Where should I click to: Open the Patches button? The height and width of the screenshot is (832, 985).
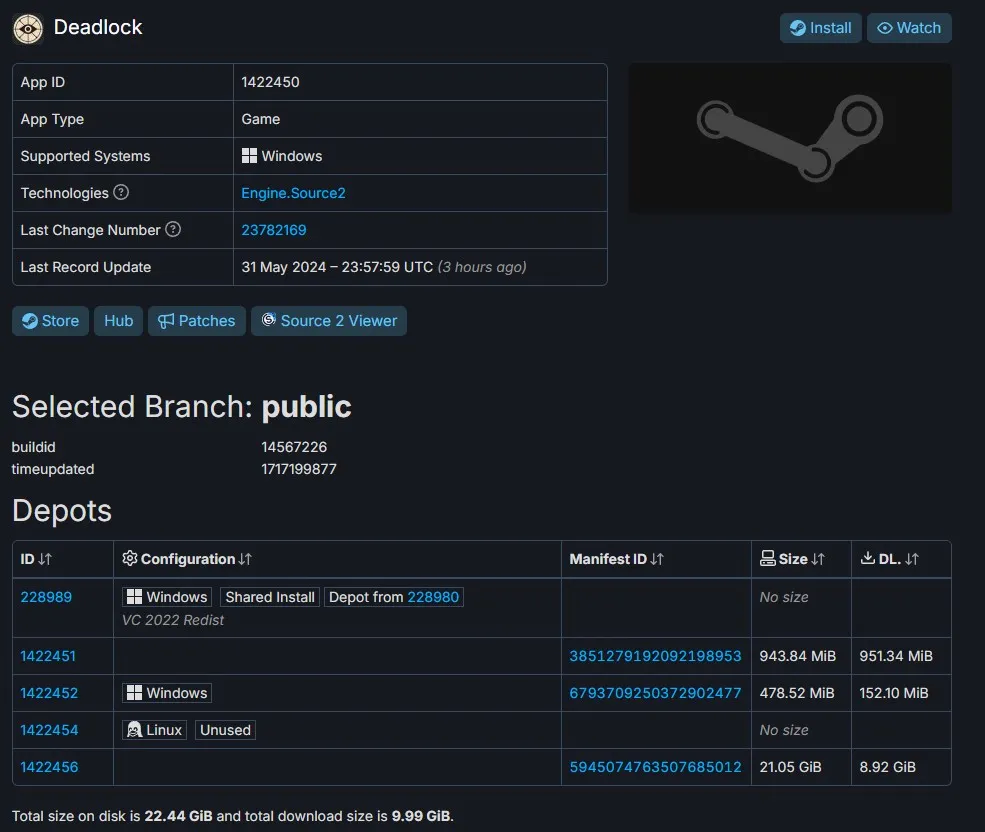click(197, 321)
